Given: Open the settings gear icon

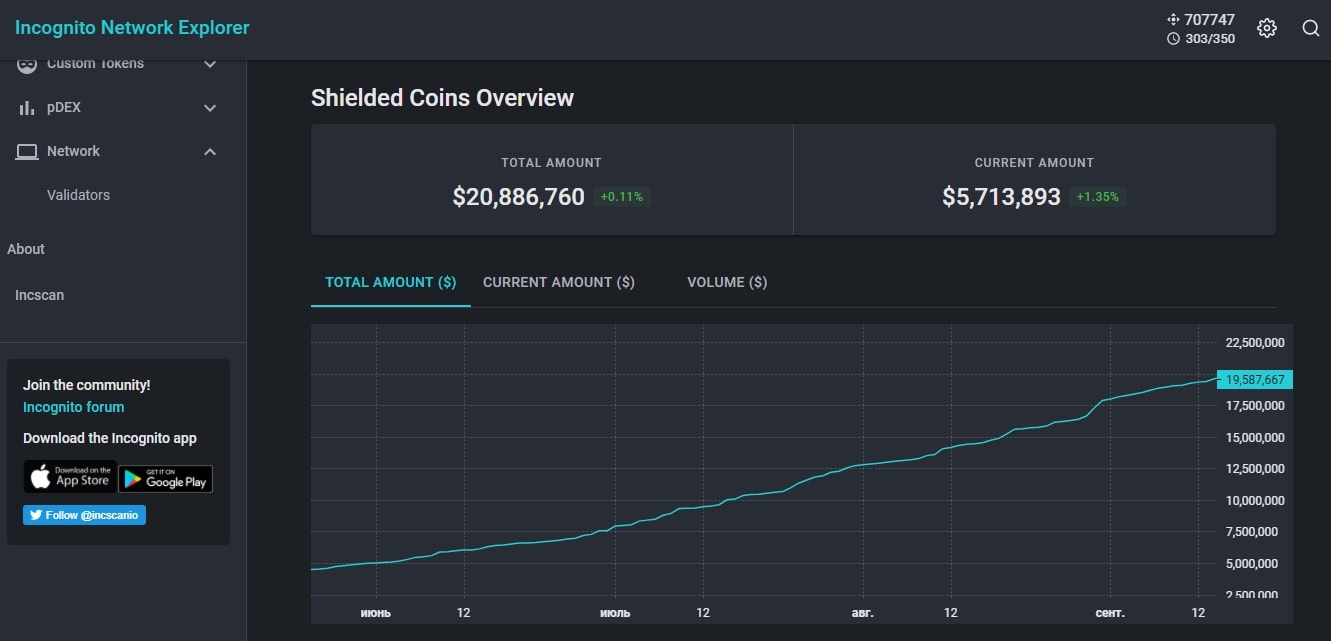Looking at the screenshot, I should click(x=1267, y=28).
